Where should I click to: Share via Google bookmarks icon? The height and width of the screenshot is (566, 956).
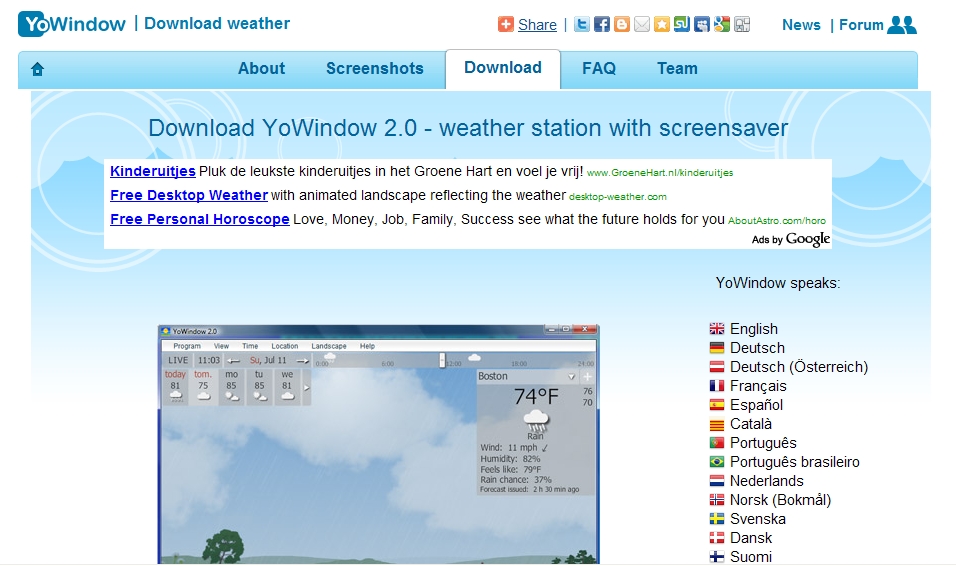tap(722, 24)
